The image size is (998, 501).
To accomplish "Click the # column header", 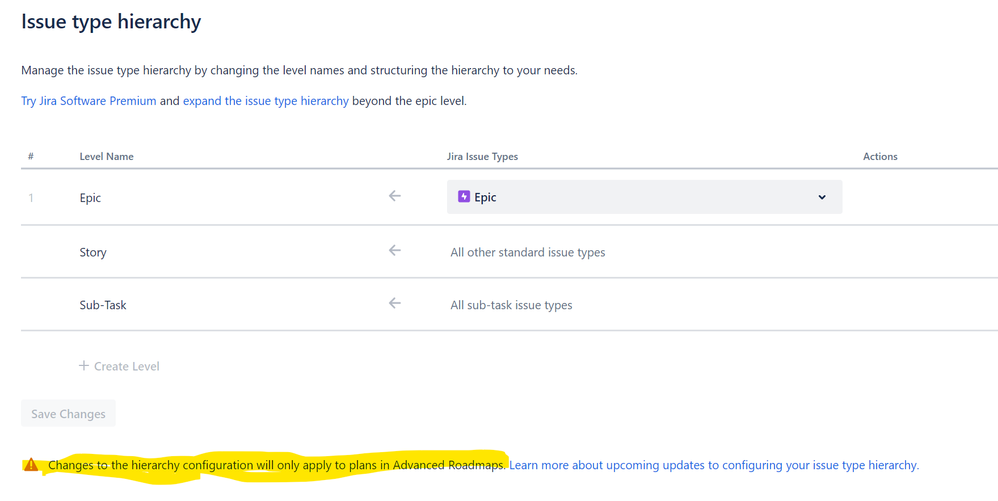I will point(31,157).
